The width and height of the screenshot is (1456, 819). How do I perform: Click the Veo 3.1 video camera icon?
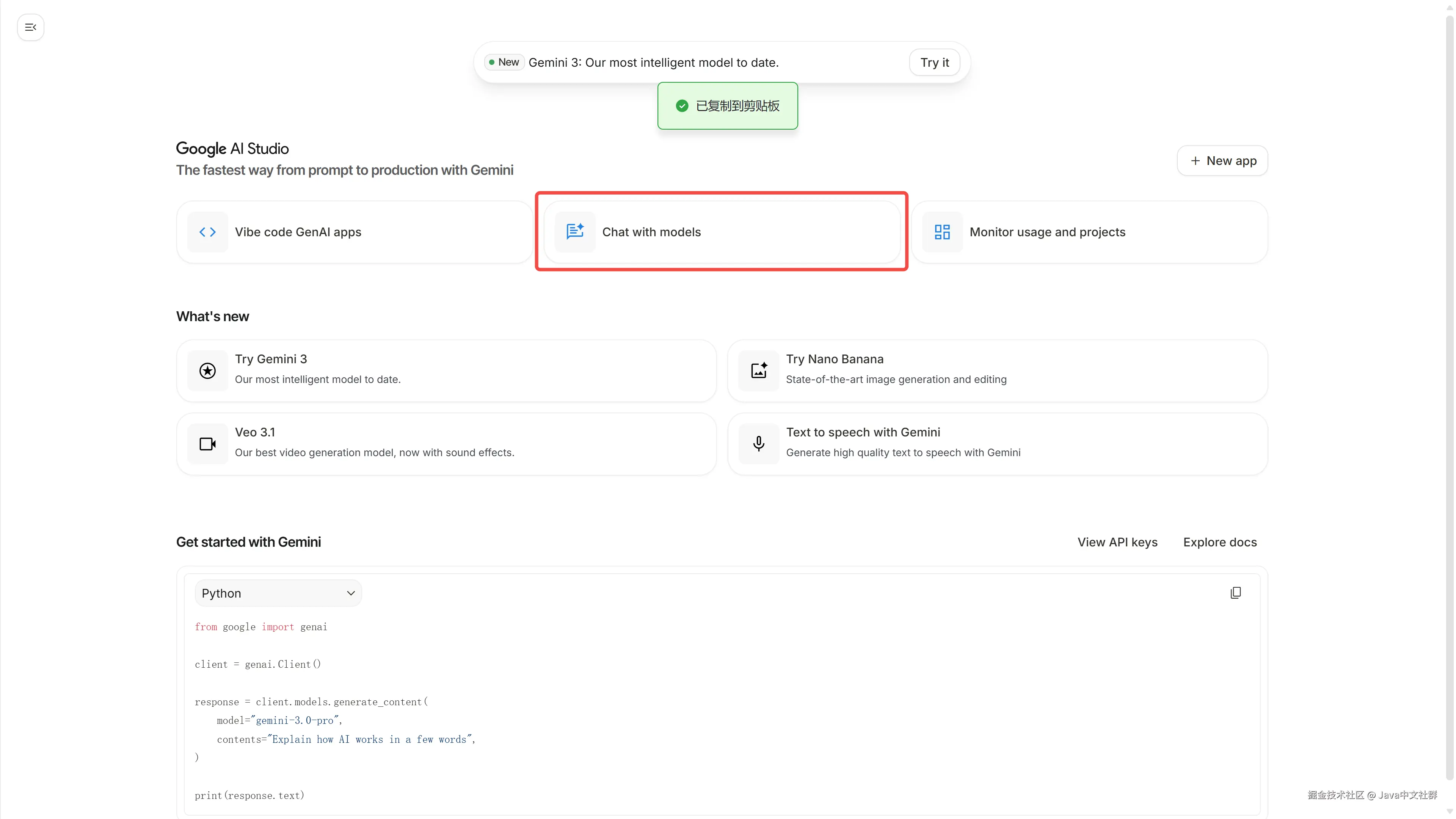coord(207,444)
